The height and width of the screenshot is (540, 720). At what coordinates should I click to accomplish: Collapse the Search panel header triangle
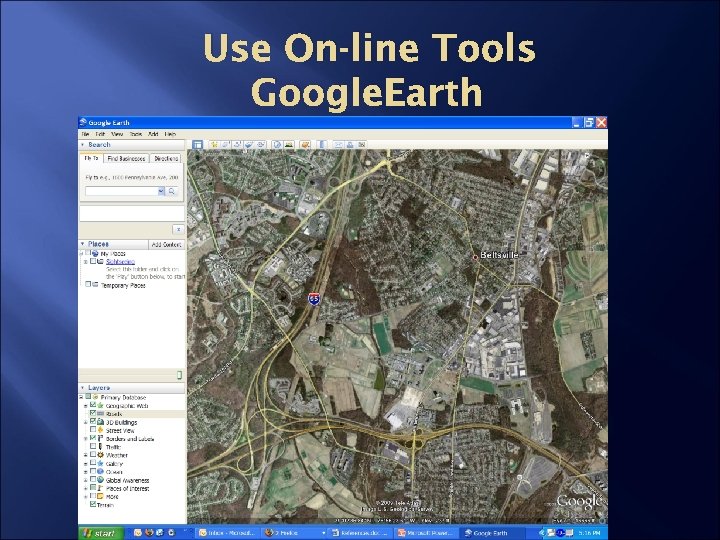click(x=83, y=145)
